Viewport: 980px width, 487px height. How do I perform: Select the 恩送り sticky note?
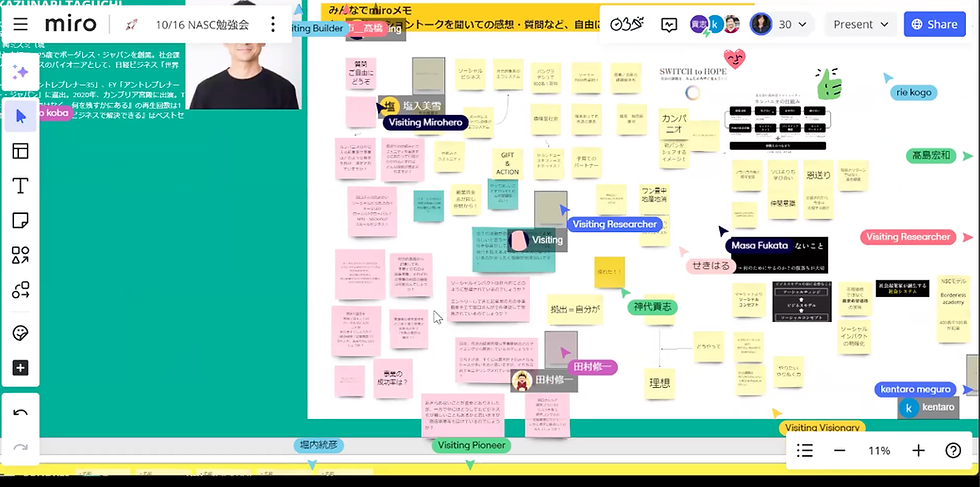tap(818, 175)
